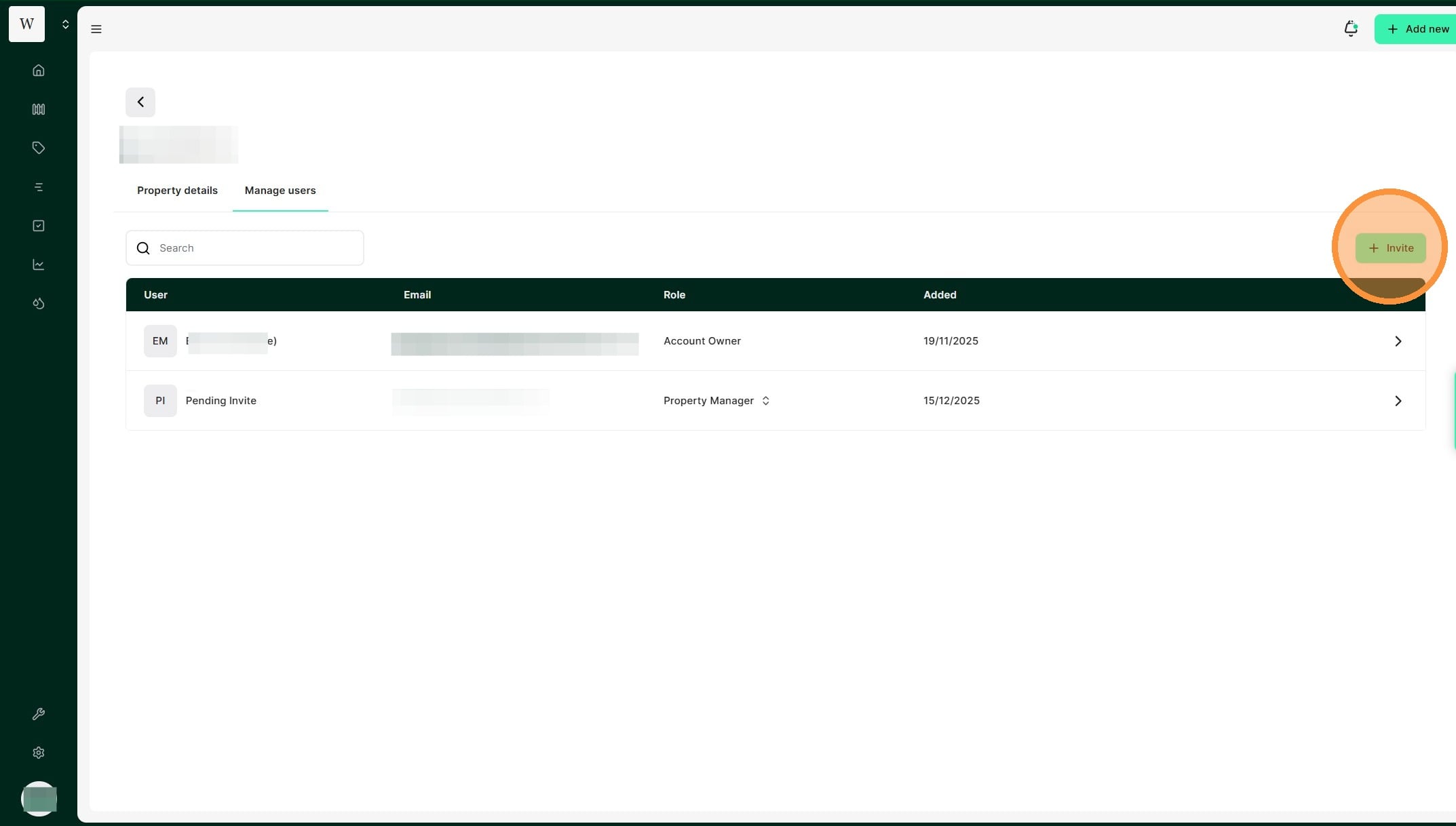Open the Property Manager role dropdown

click(x=716, y=401)
